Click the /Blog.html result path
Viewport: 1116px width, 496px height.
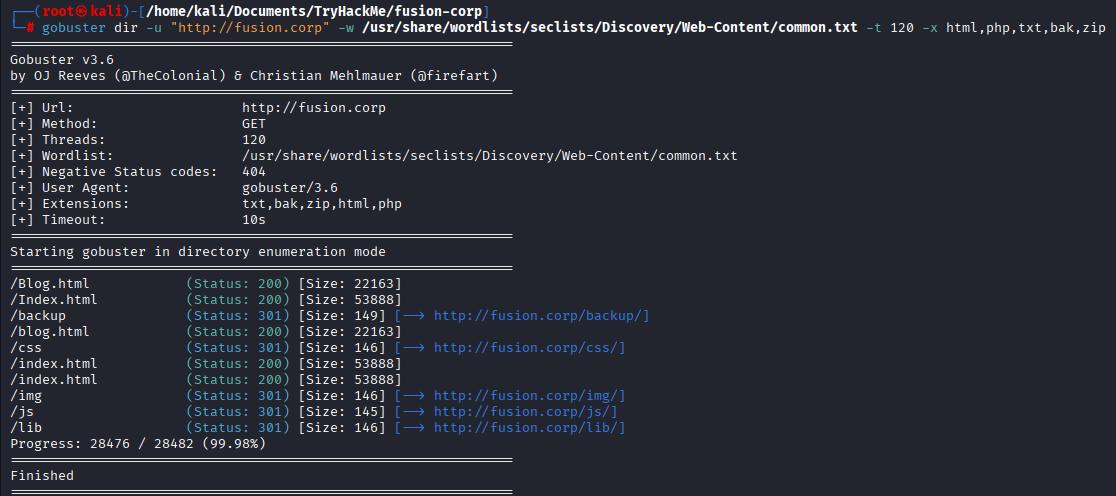(50, 284)
